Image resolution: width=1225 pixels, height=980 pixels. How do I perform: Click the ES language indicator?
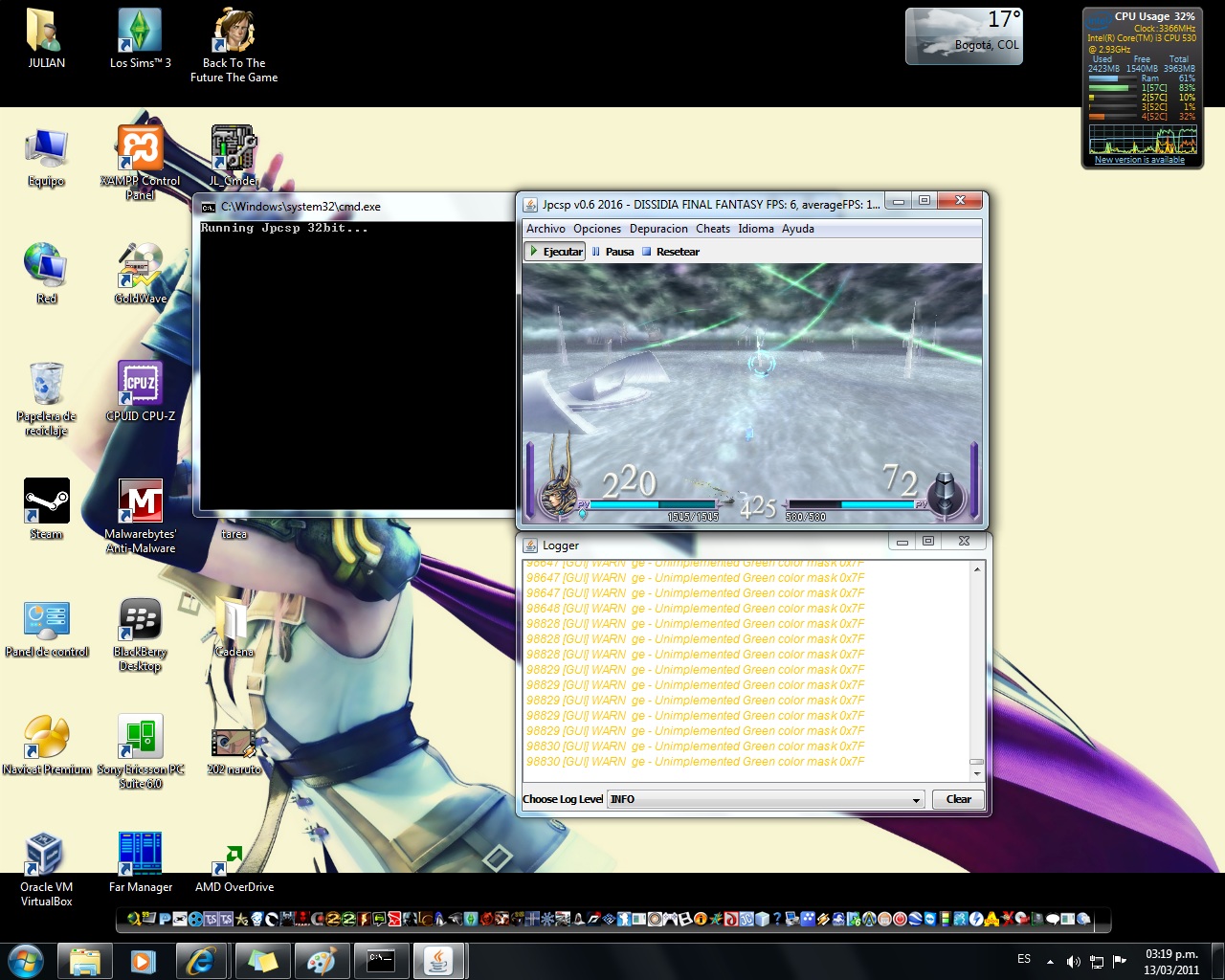[1024, 959]
